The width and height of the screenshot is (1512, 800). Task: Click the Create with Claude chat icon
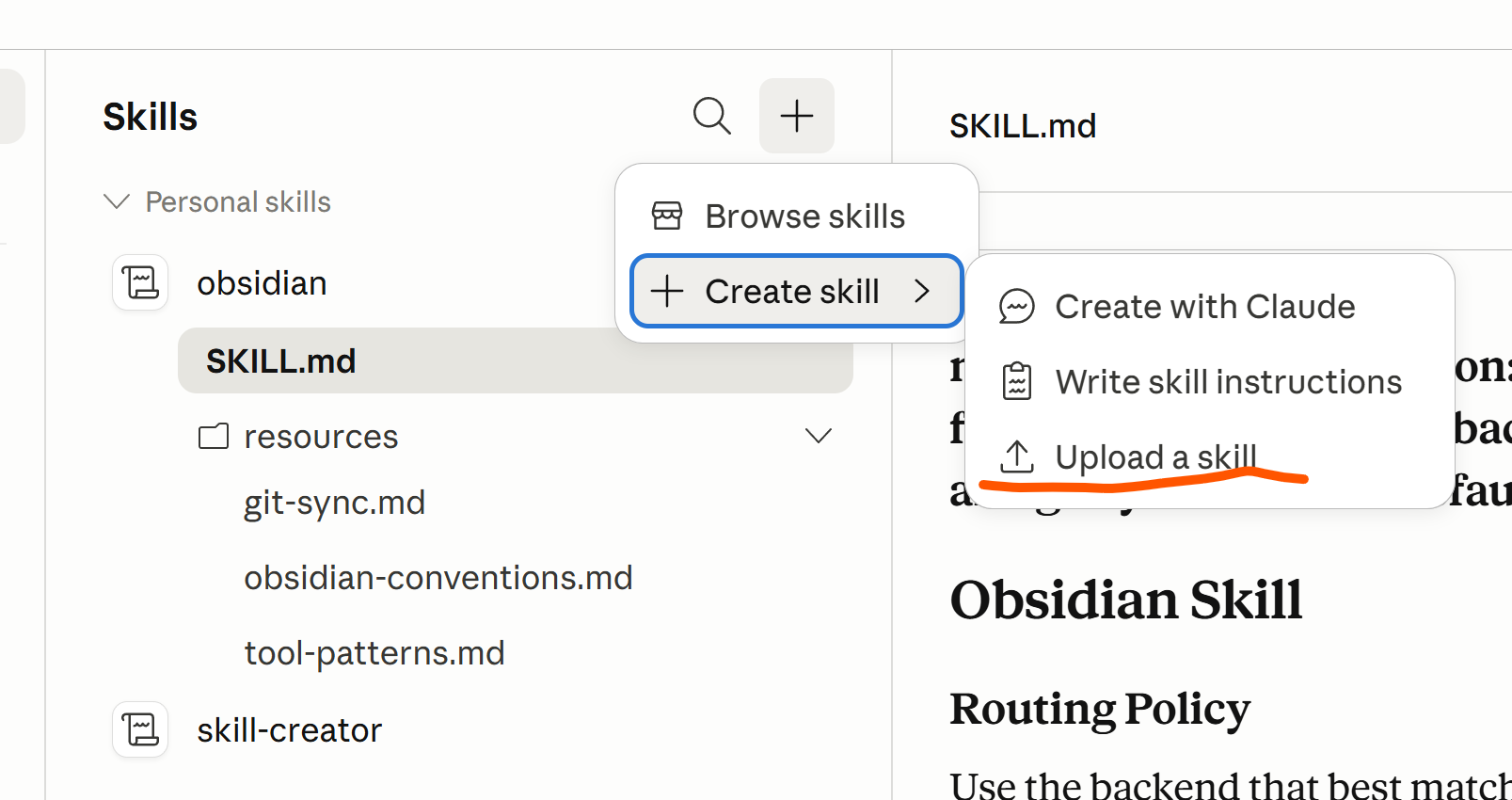tap(1016, 307)
